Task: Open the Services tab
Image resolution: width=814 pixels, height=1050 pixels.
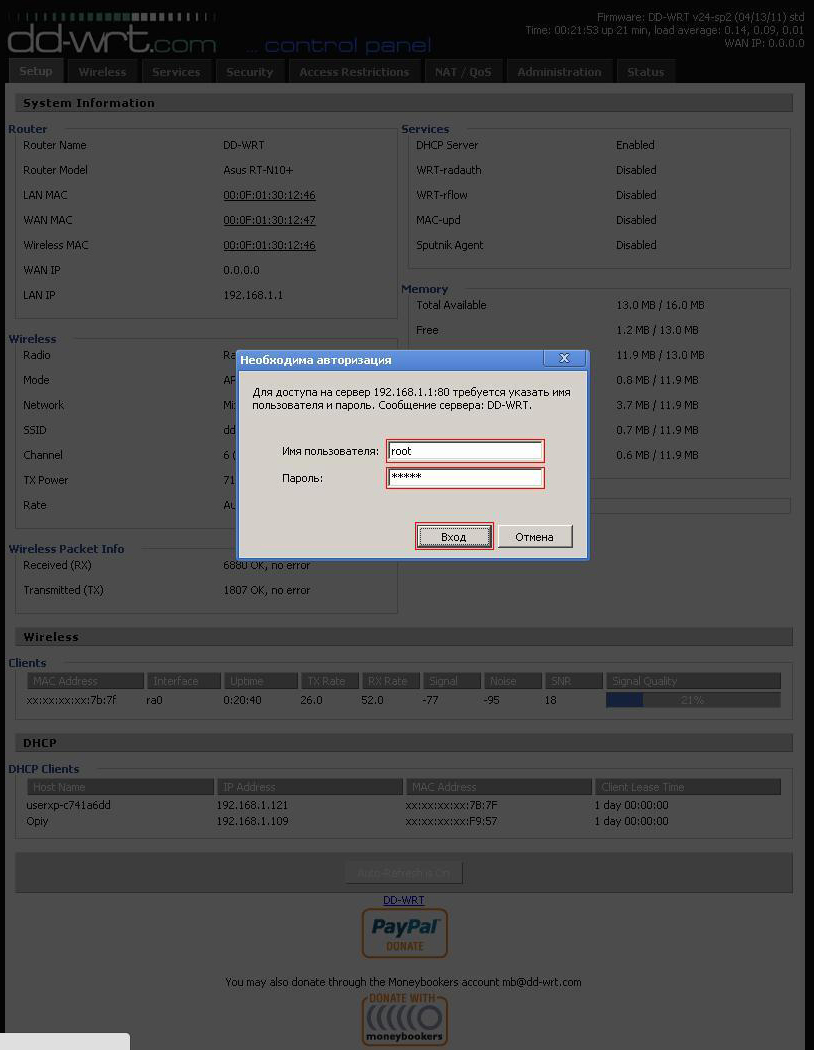Action: (x=176, y=72)
